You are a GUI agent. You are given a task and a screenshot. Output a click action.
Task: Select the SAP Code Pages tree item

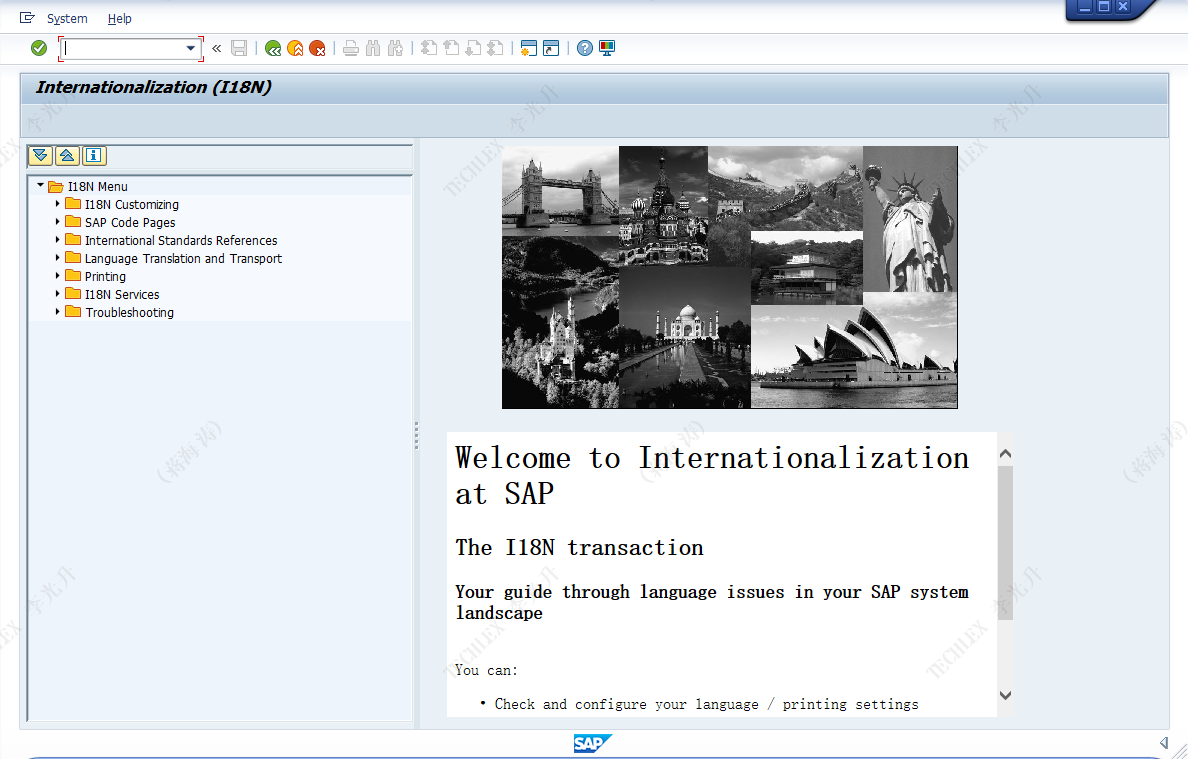click(x=130, y=223)
